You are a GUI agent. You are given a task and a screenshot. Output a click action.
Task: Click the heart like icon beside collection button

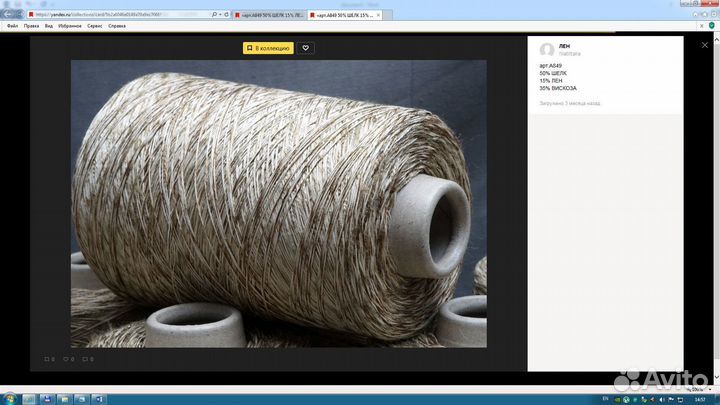306,48
